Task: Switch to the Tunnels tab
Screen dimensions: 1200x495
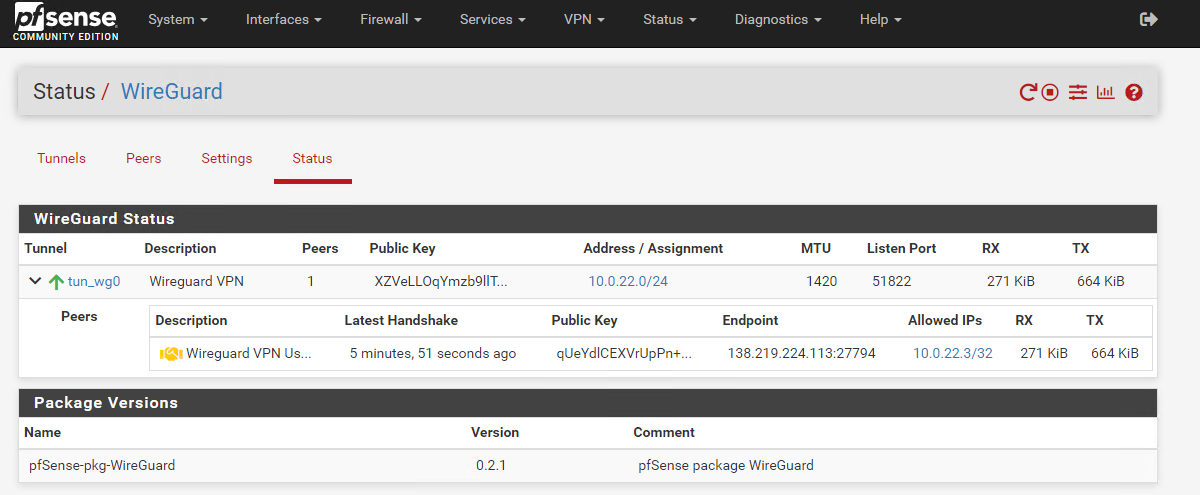Action: 61,159
